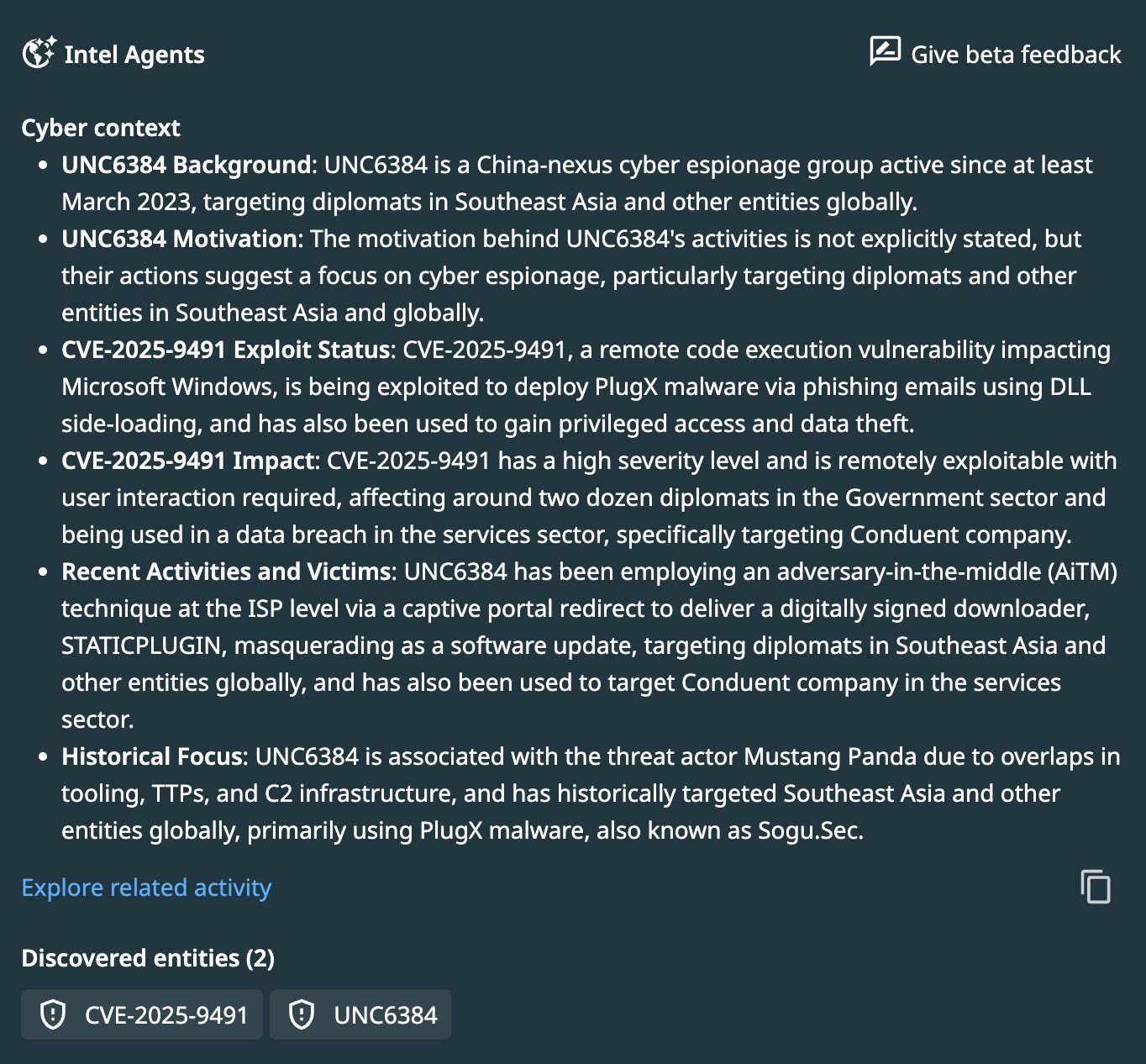Image resolution: width=1146 pixels, height=1064 pixels.
Task: Click the CVE-2025-9491 Impact bold label
Action: [x=187, y=461]
